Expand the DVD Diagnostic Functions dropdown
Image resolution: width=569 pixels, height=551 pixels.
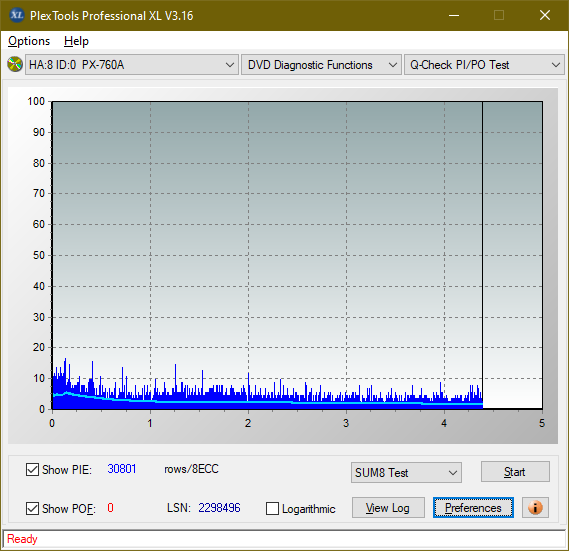click(x=321, y=65)
